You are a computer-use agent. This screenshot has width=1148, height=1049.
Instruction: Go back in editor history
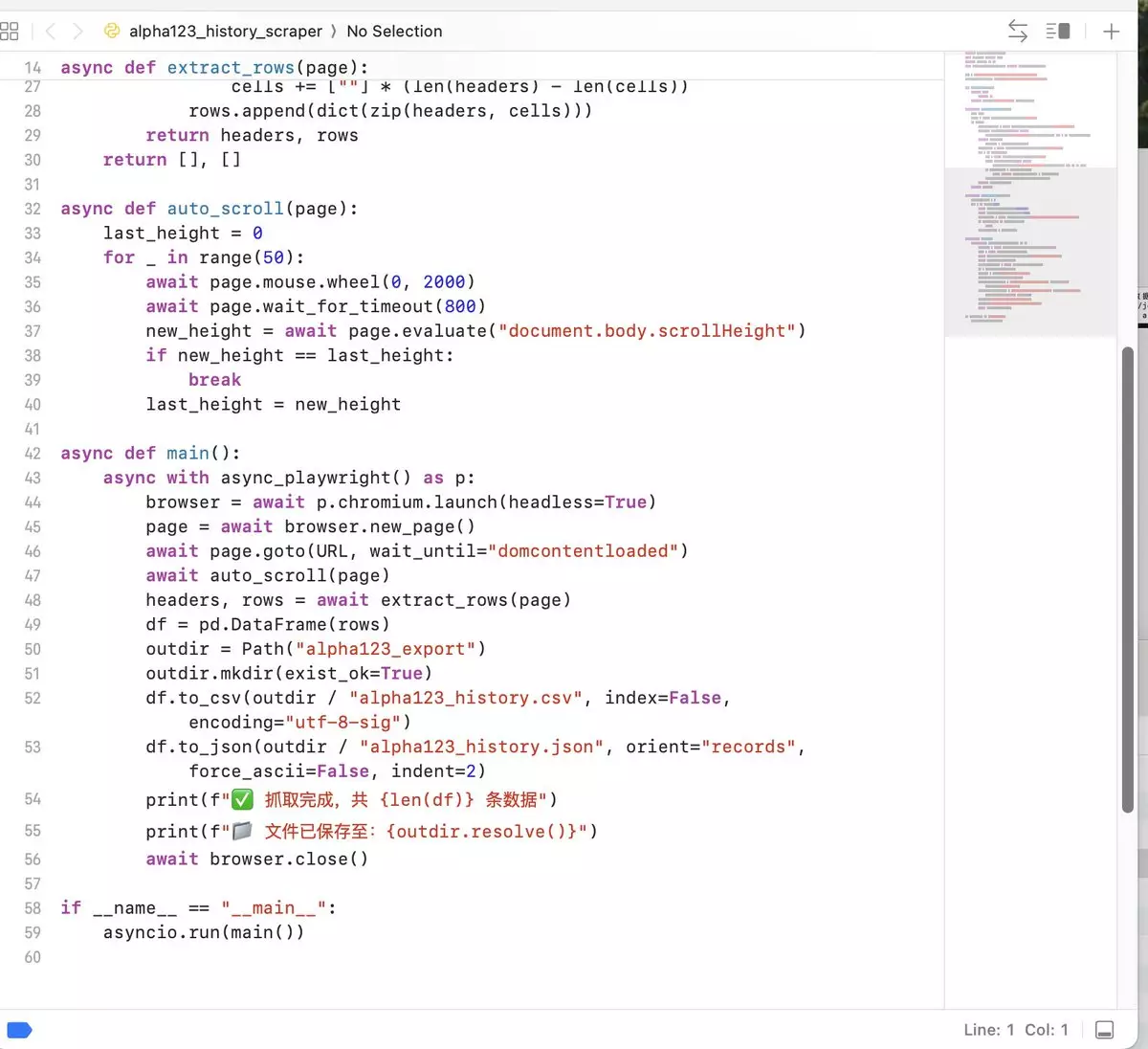[x=51, y=32]
